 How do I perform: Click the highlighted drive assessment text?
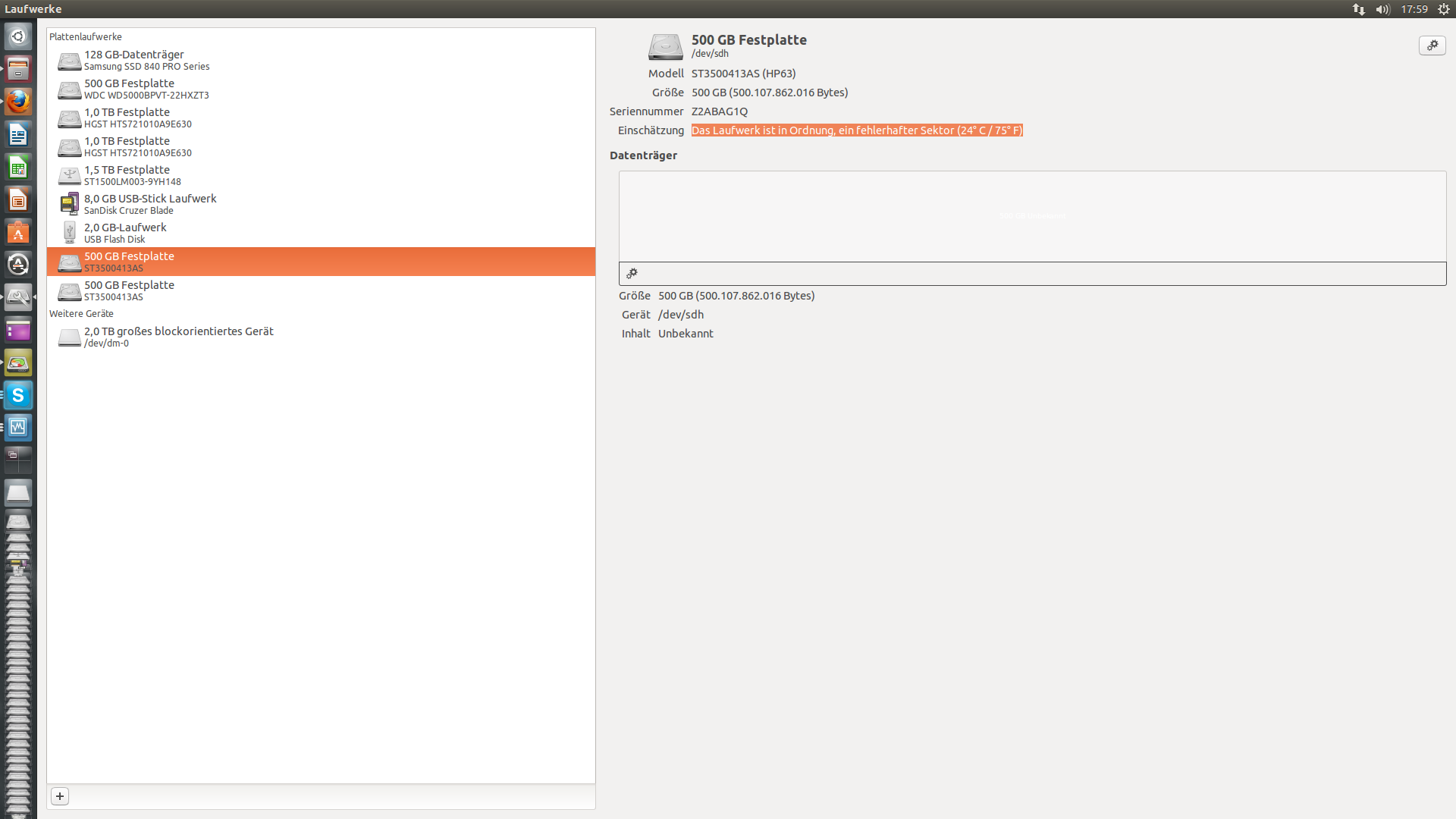pos(857,130)
